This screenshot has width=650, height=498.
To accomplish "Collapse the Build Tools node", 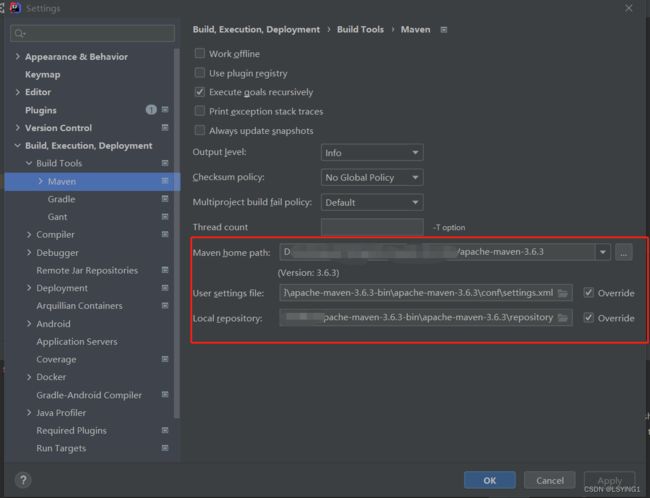I will tap(29, 163).
